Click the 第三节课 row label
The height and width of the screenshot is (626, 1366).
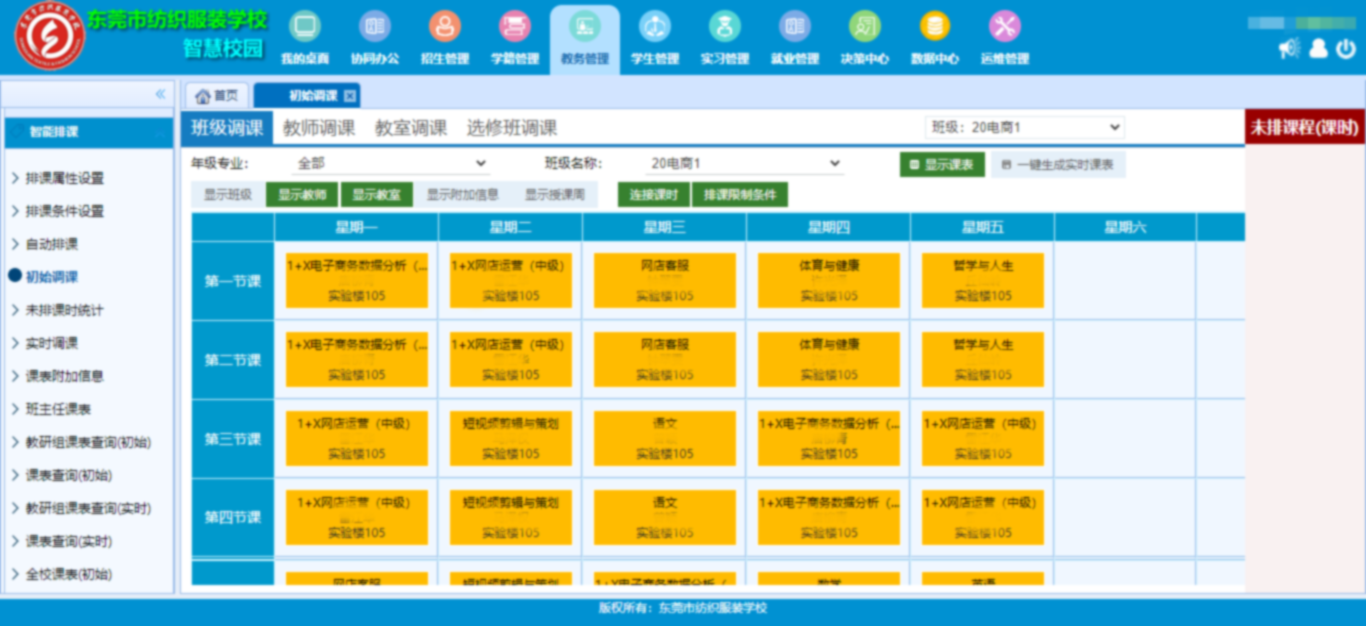coord(233,439)
